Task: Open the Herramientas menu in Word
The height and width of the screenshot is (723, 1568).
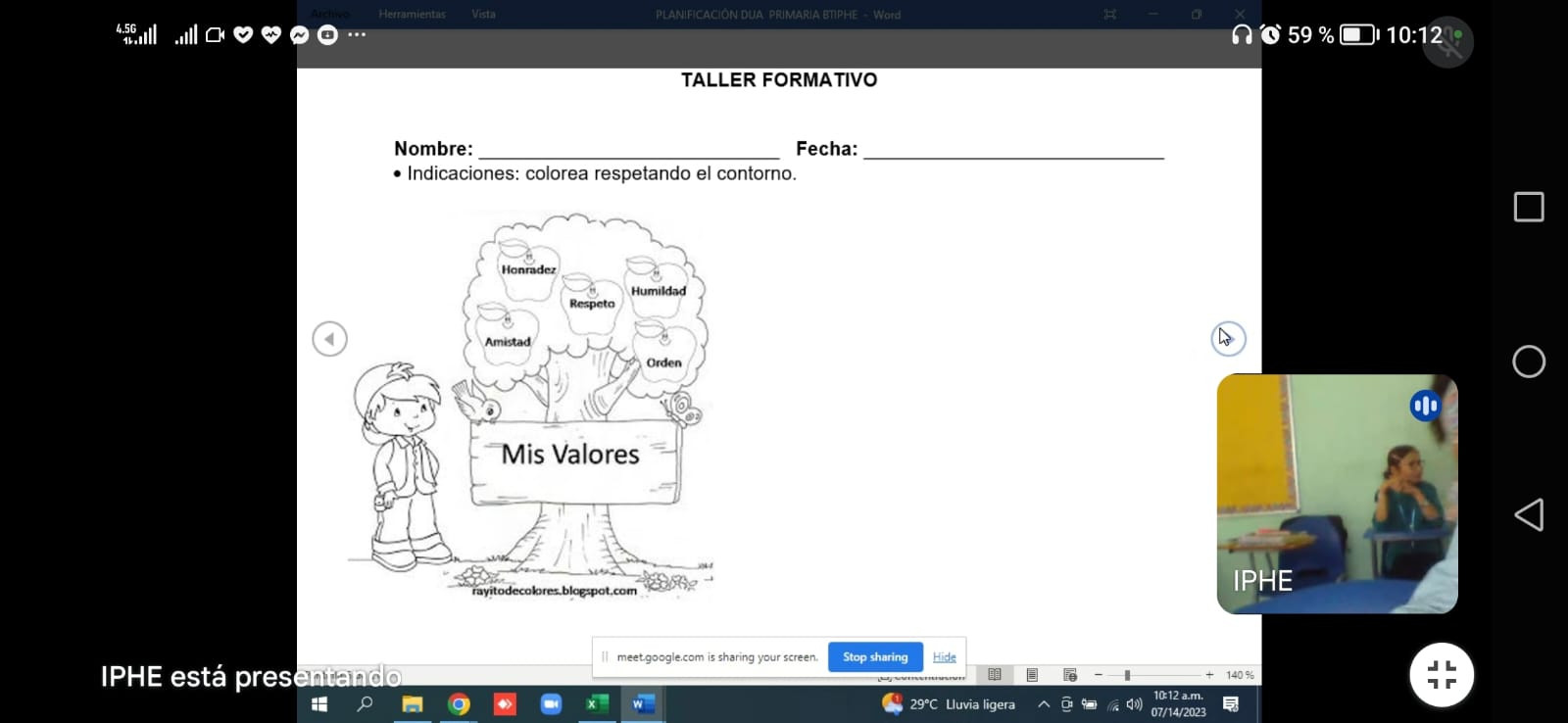Action: click(413, 15)
